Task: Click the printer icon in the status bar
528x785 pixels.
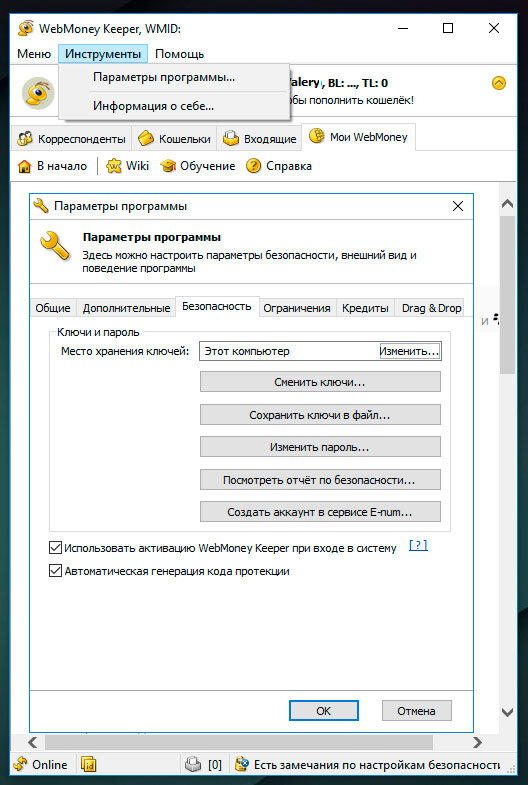Action: pos(193,764)
